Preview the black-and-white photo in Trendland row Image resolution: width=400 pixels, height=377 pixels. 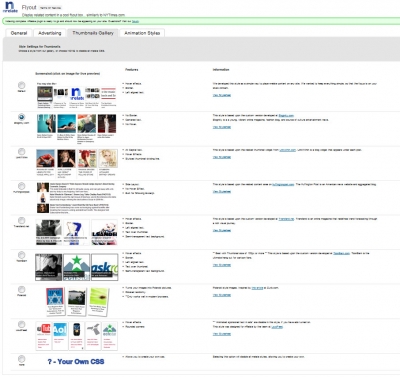click(49, 232)
